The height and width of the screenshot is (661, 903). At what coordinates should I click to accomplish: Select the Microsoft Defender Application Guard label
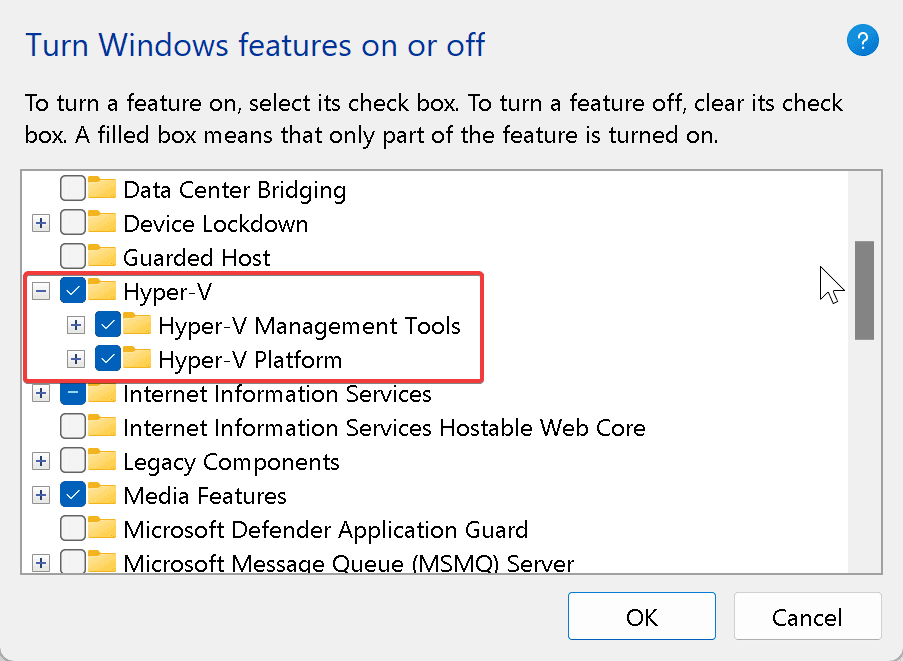325,530
